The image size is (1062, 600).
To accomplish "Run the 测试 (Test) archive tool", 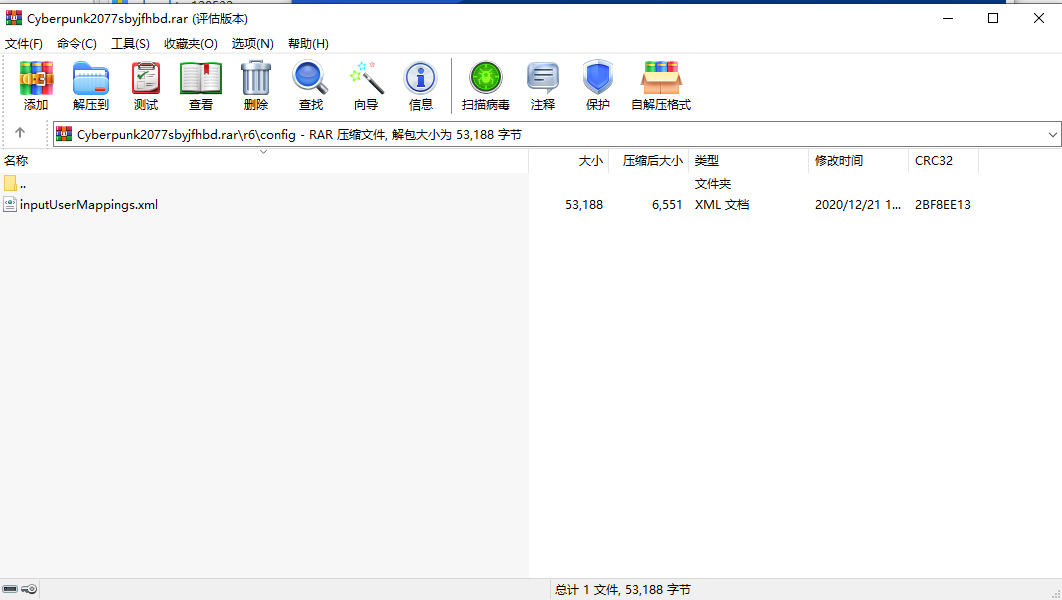I will pyautogui.click(x=146, y=85).
